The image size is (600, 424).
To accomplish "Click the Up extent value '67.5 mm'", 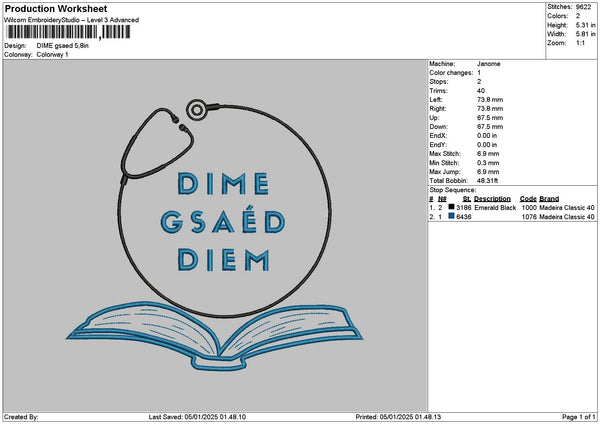I will click(490, 118).
